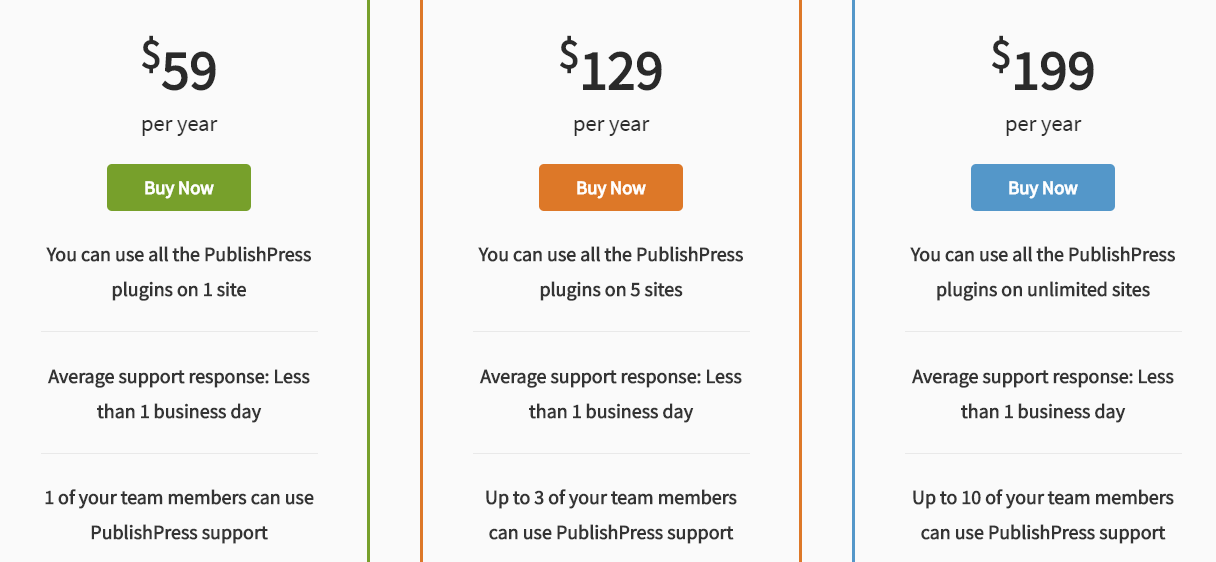Click the dollar sign next to 199

click(1000, 55)
